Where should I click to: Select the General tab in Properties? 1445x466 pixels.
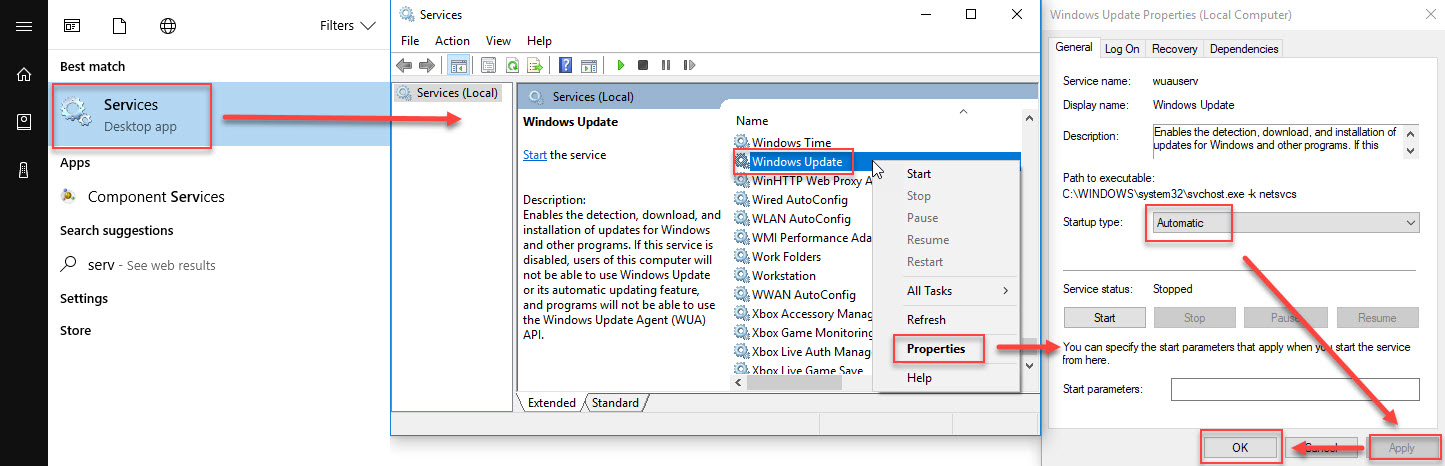click(1073, 47)
